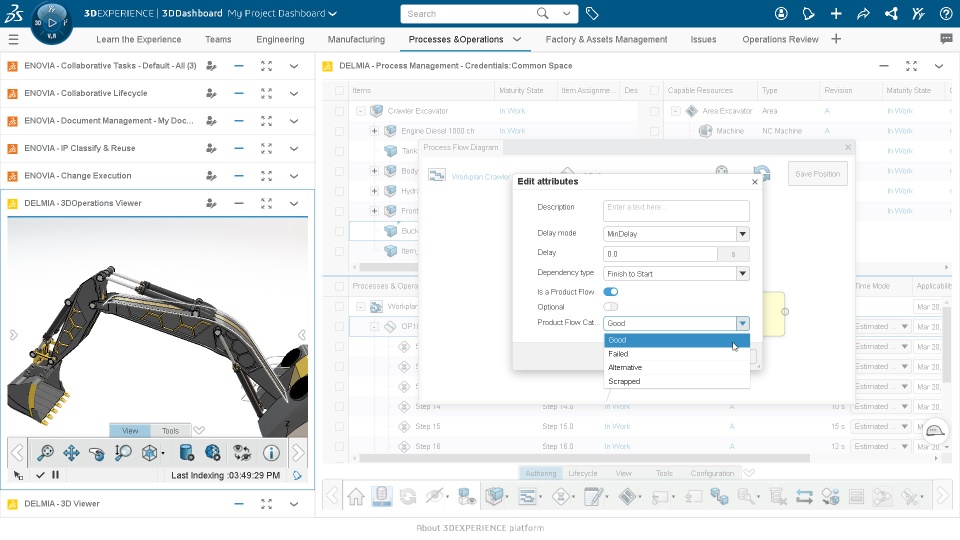Click the share users icon for ENOVIA Change Execution
Image resolution: width=960 pixels, height=540 pixels.
(x=211, y=176)
